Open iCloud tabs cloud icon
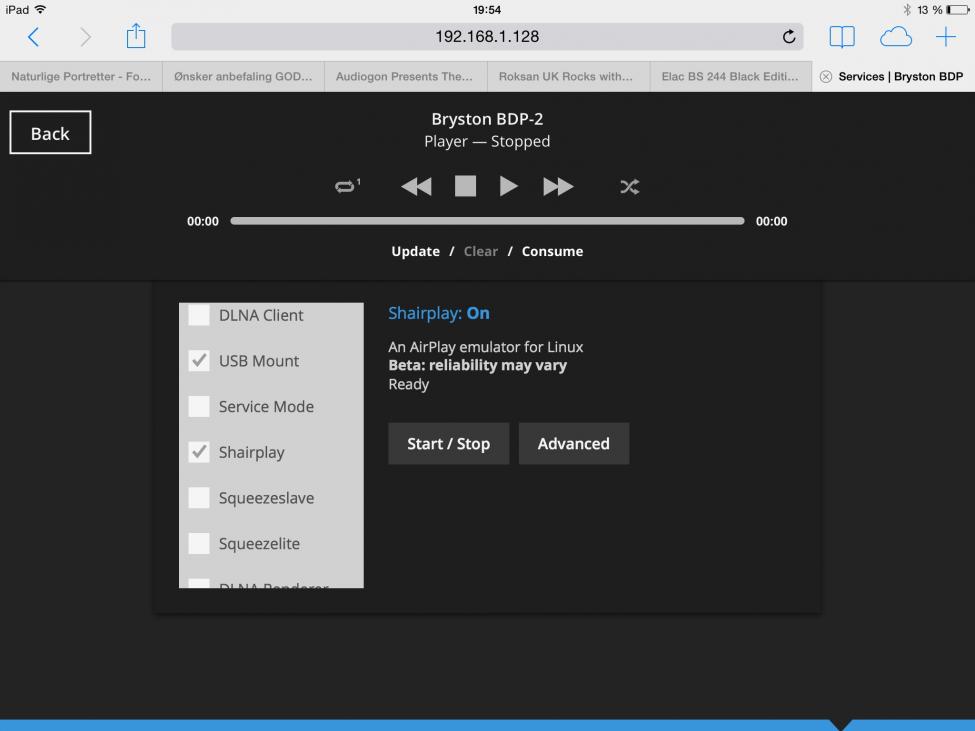 [895, 37]
